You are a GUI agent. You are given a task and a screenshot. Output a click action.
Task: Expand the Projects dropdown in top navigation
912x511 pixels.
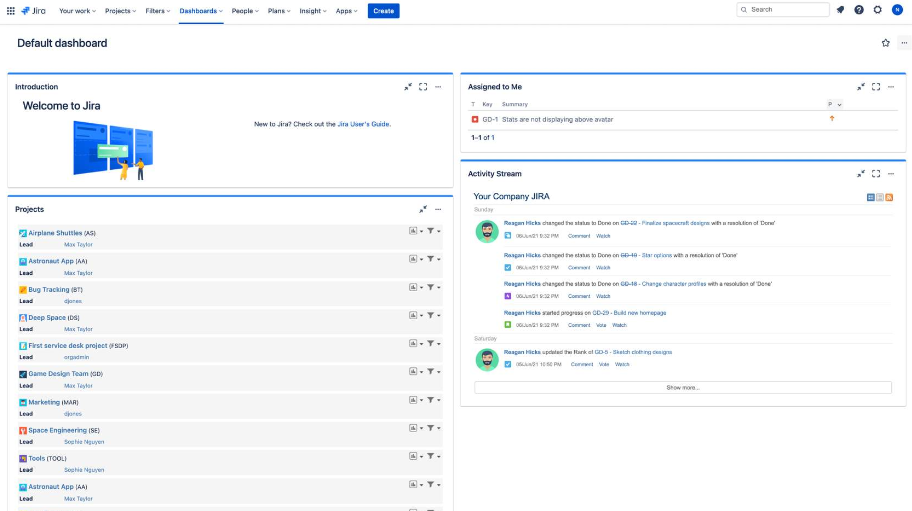click(x=120, y=11)
